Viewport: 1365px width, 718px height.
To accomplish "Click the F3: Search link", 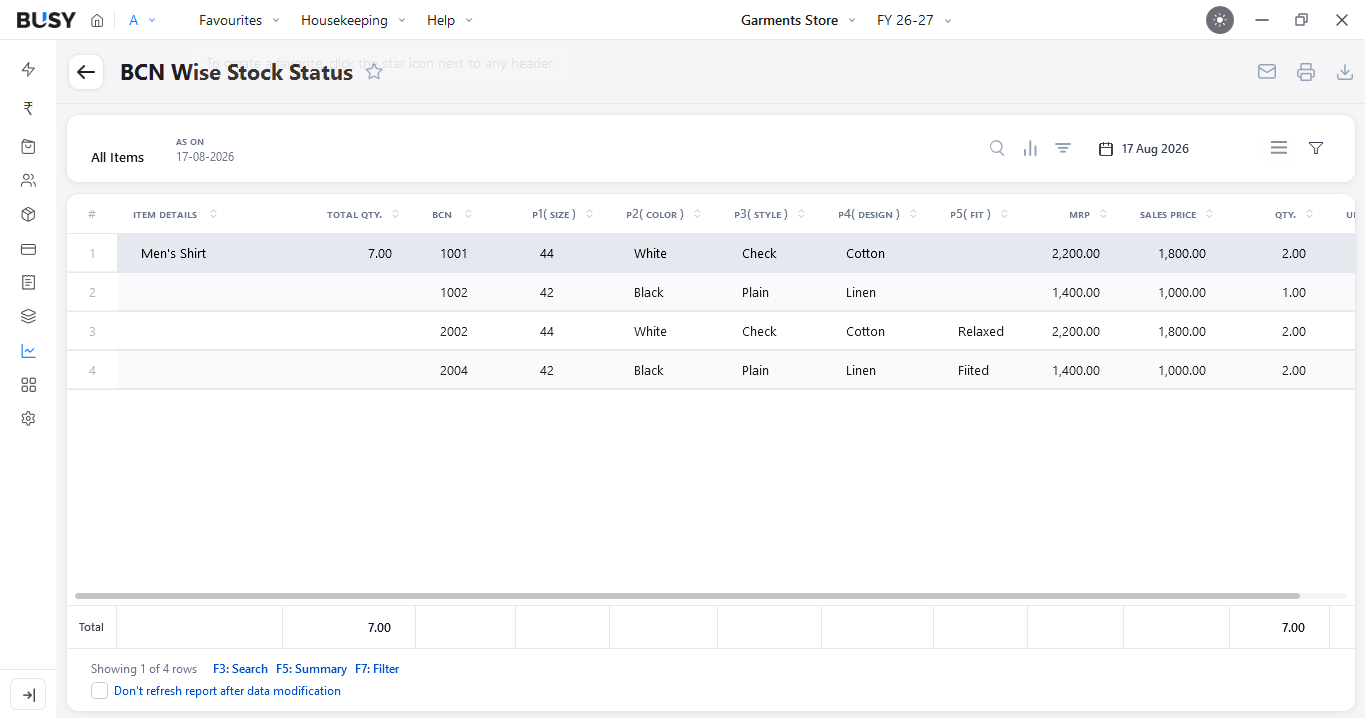I will point(240,669).
